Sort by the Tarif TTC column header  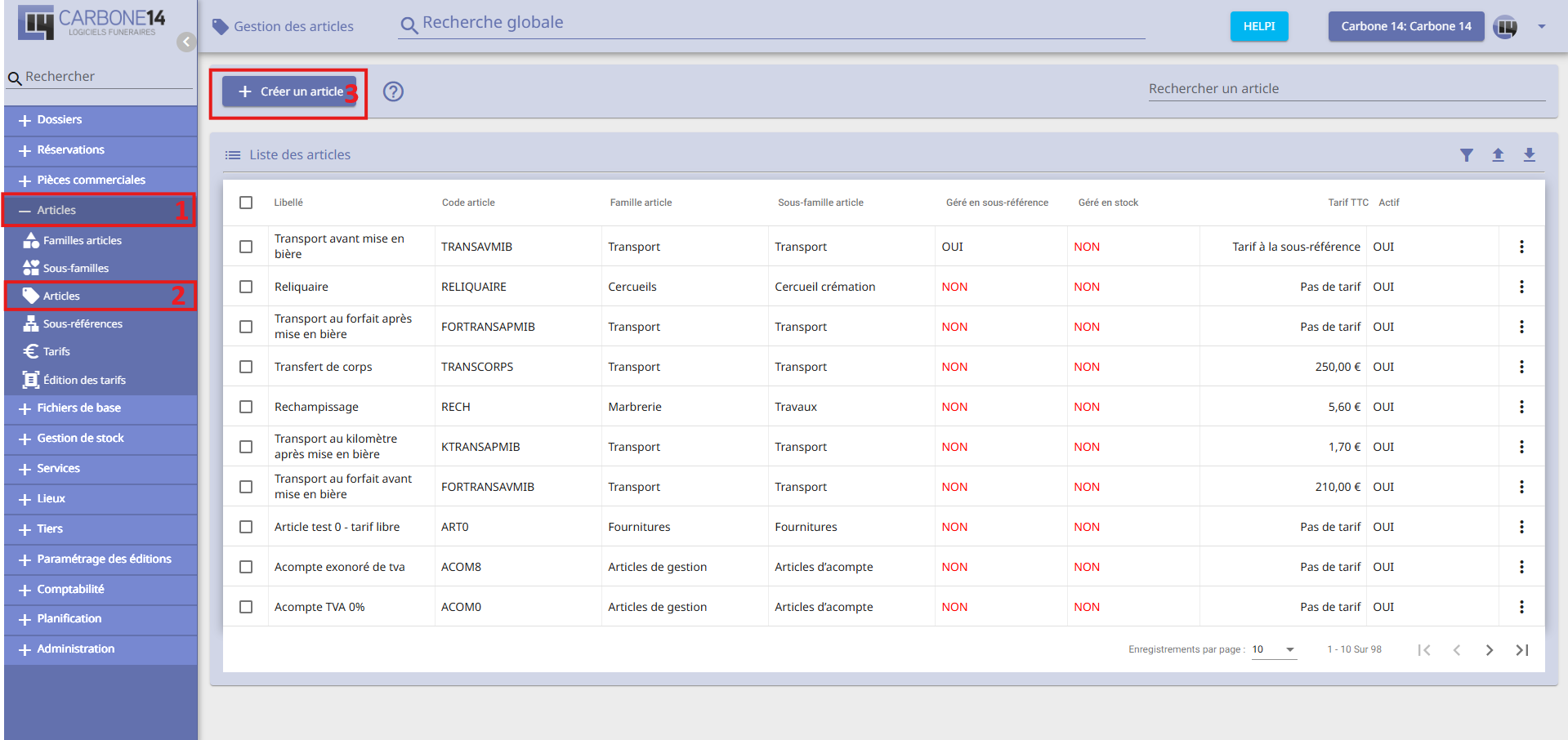[1348, 203]
